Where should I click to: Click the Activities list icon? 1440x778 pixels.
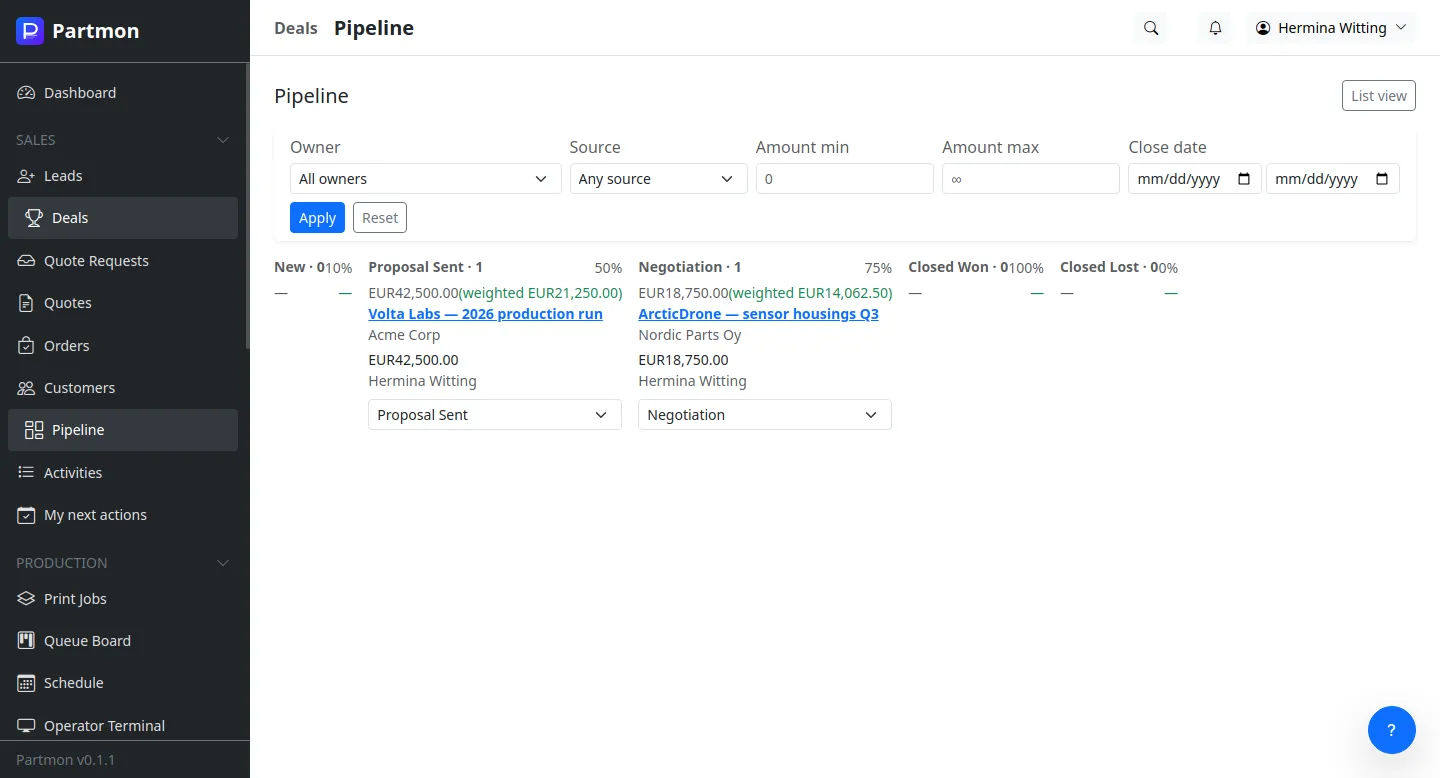26,473
